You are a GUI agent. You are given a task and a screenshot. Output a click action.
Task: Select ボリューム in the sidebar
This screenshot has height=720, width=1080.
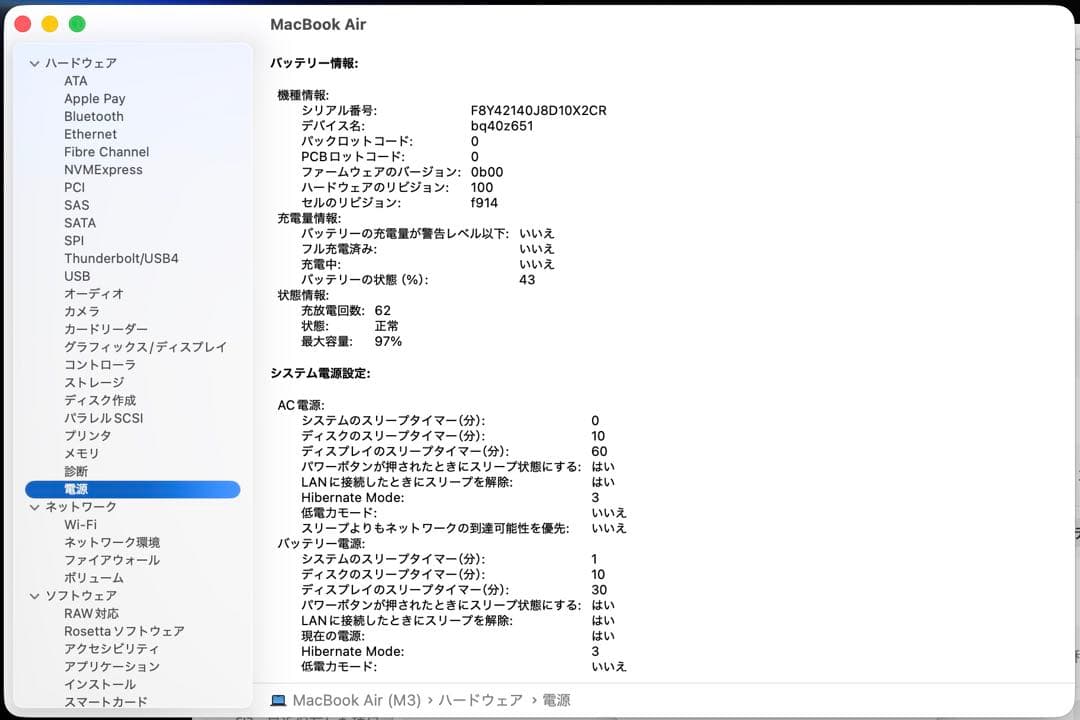tap(94, 578)
